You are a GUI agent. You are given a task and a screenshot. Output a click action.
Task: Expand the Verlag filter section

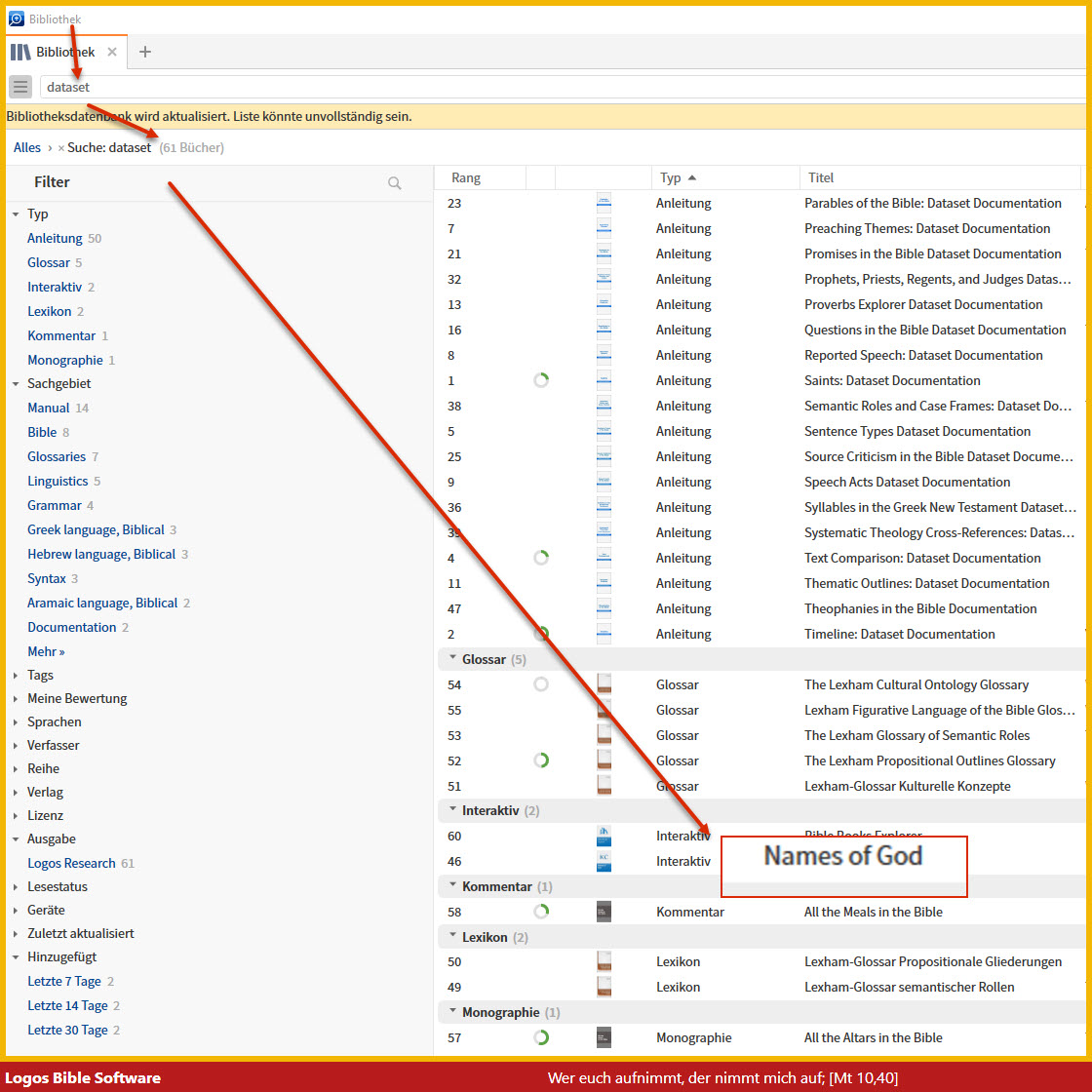click(x=16, y=793)
